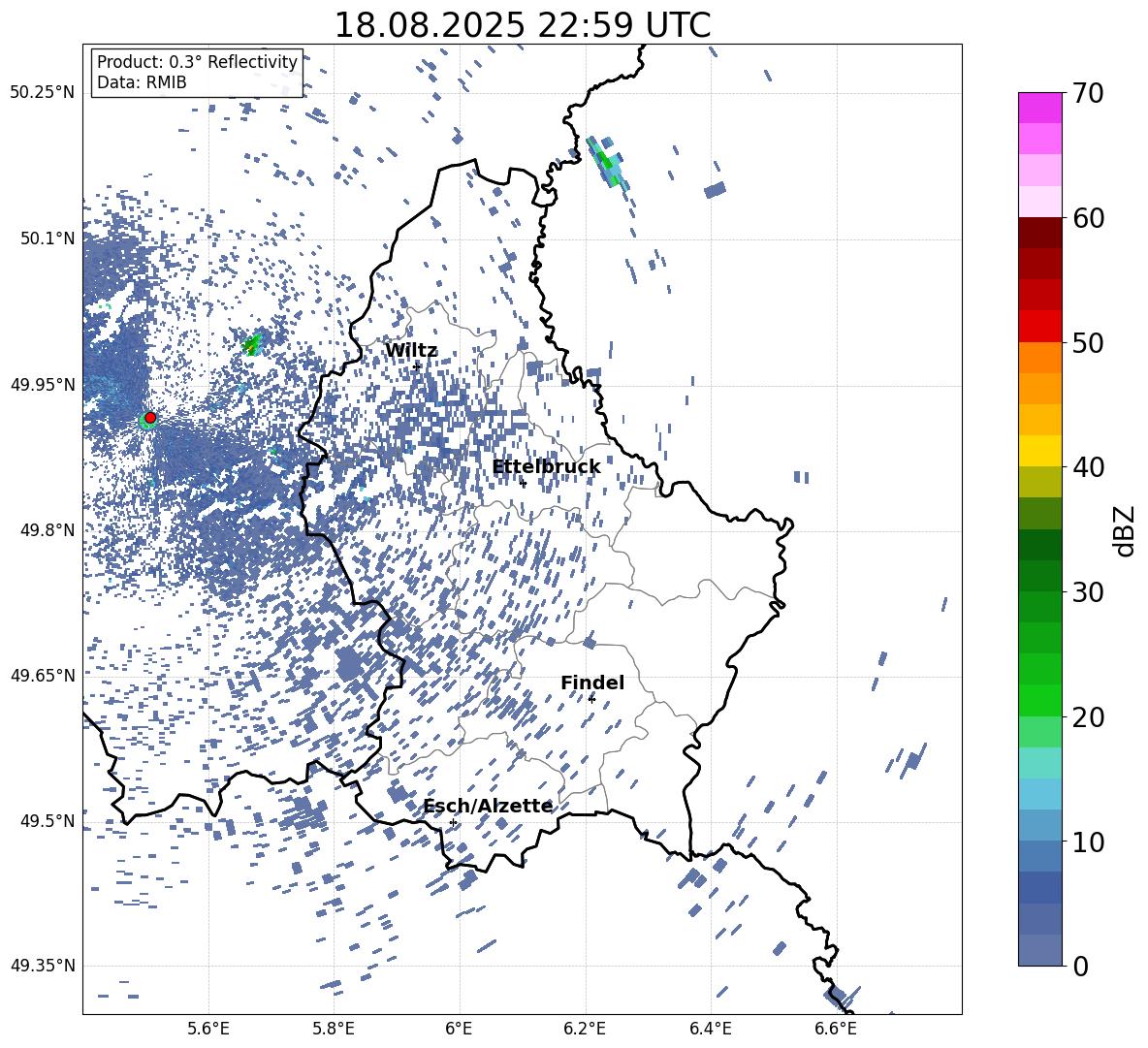The image size is (1148, 1048).
Task: Click the green radar echo northeast of Luxembourg
Action: click(x=607, y=162)
